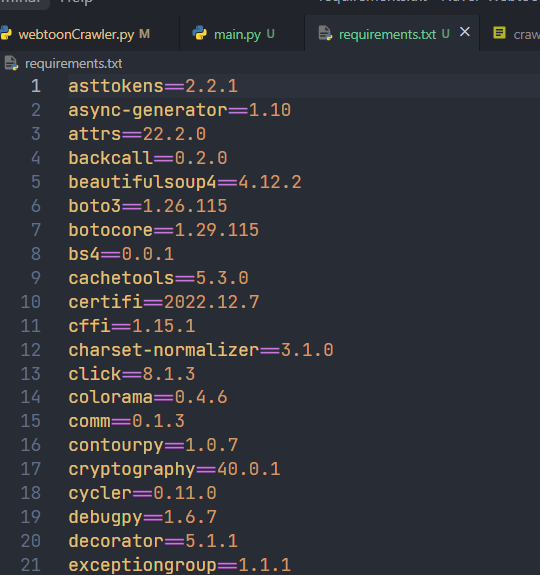Screen dimensions: 540x575
Task: Click the Python icon on main.py tab
Action: 199,33
